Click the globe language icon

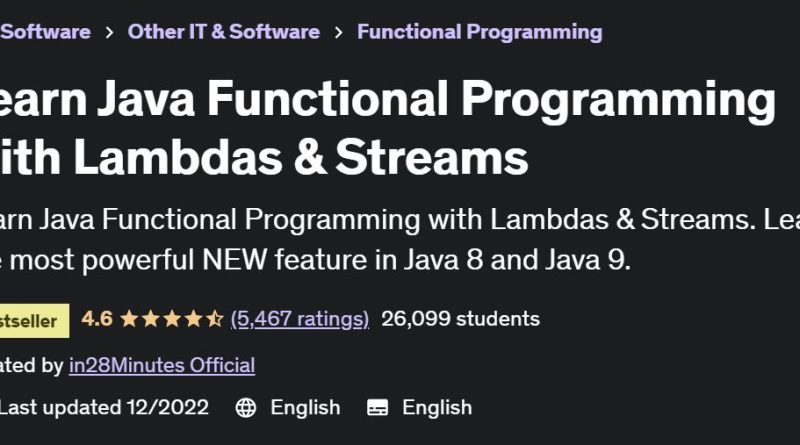tap(245, 408)
